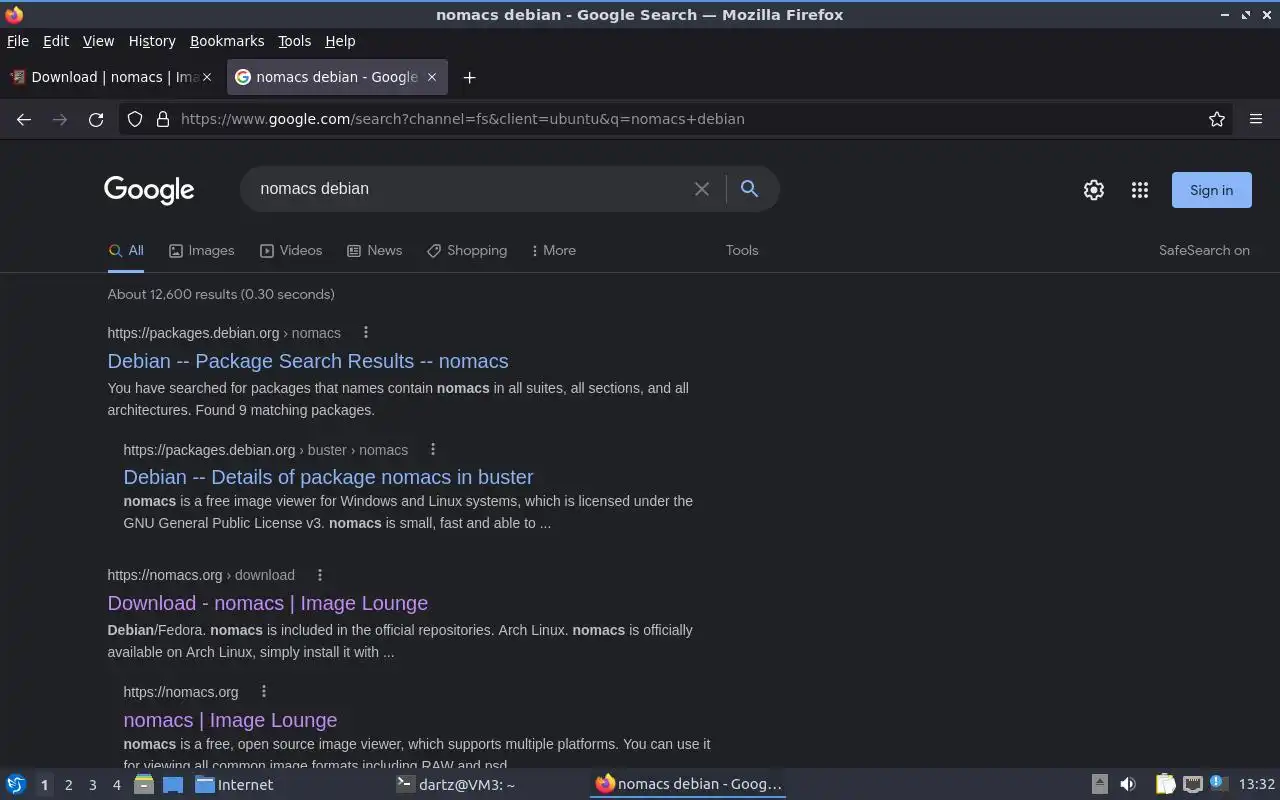Open clipboard tray icon
1280x800 pixels.
pos(1166,785)
